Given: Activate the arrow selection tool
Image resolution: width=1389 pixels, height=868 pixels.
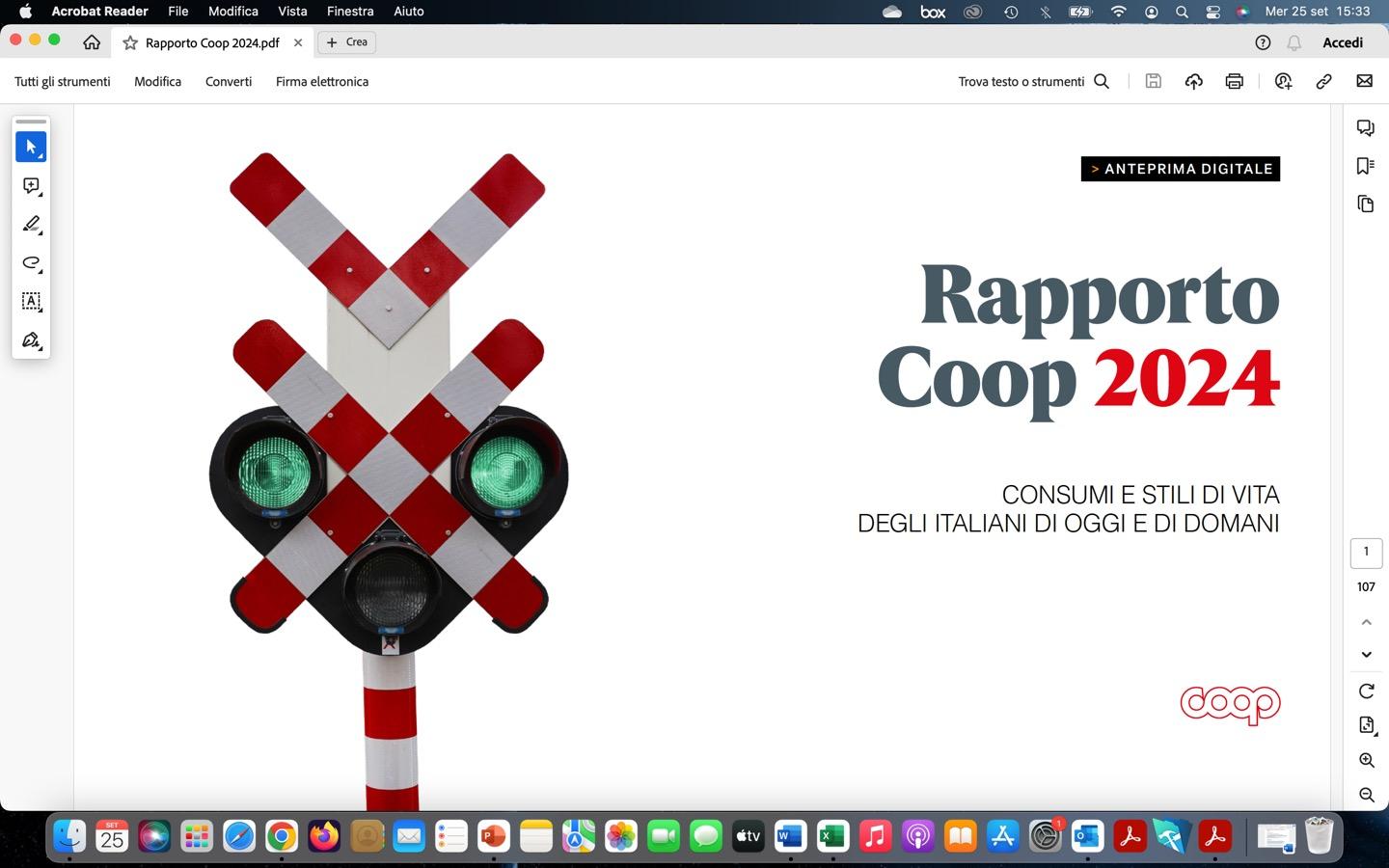Looking at the screenshot, I should tap(31, 147).
